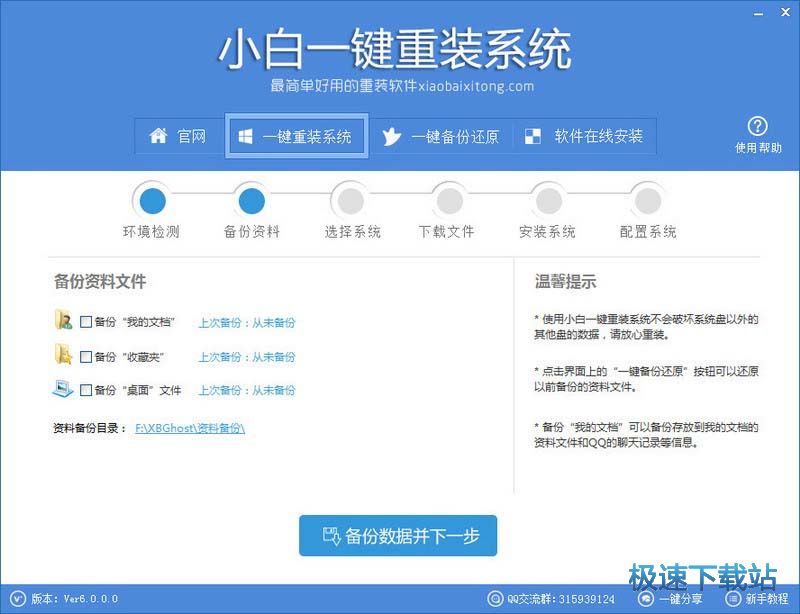The width and height of the screenshot is (800, 614).
Task: Click the QQ交流群 icon in status bar
Action: click(x=496, y=599)
